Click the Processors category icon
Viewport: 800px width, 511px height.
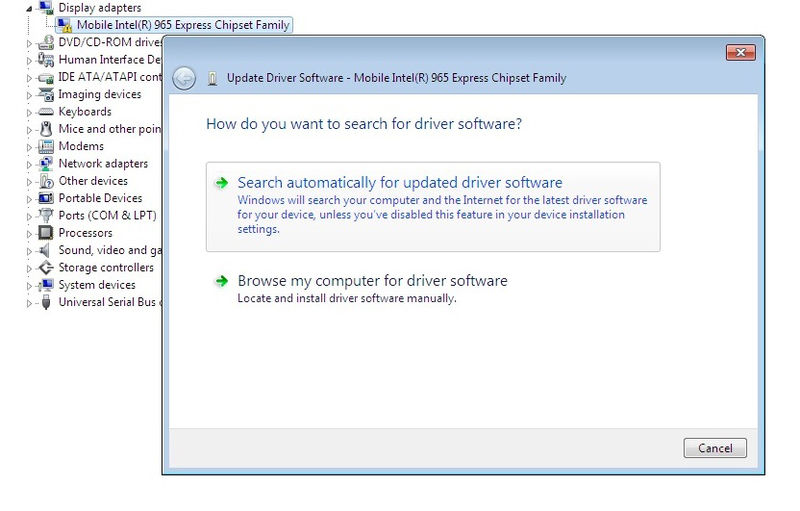[x=45, y=233]
